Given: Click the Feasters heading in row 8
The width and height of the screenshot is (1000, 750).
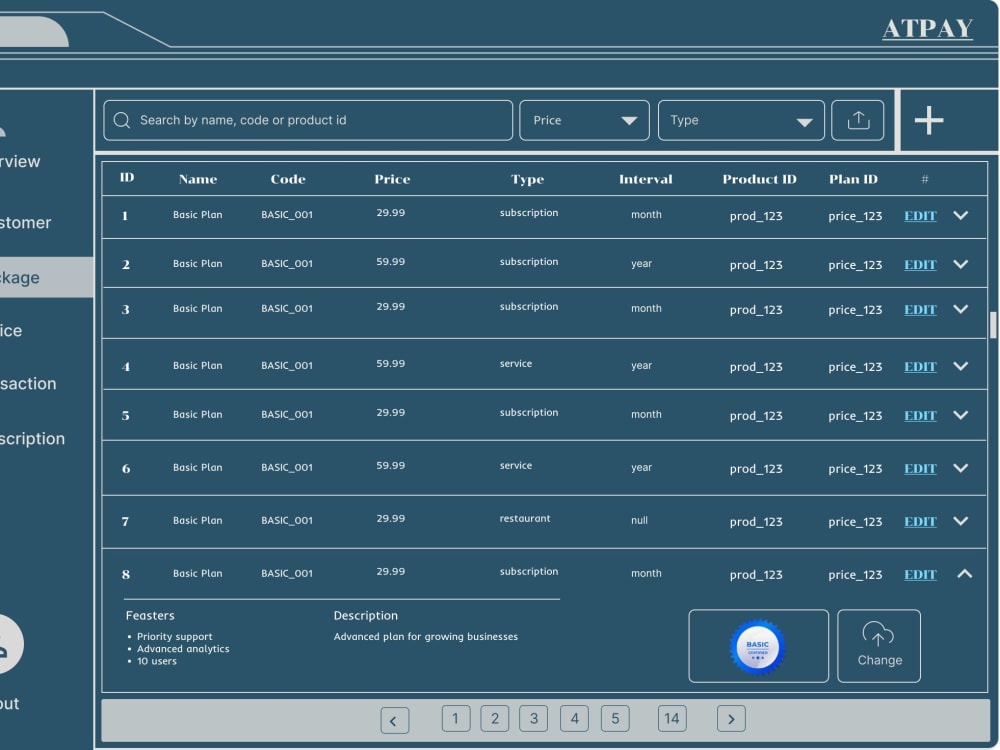Looking at the screenshot, I should tap(150, 615).
